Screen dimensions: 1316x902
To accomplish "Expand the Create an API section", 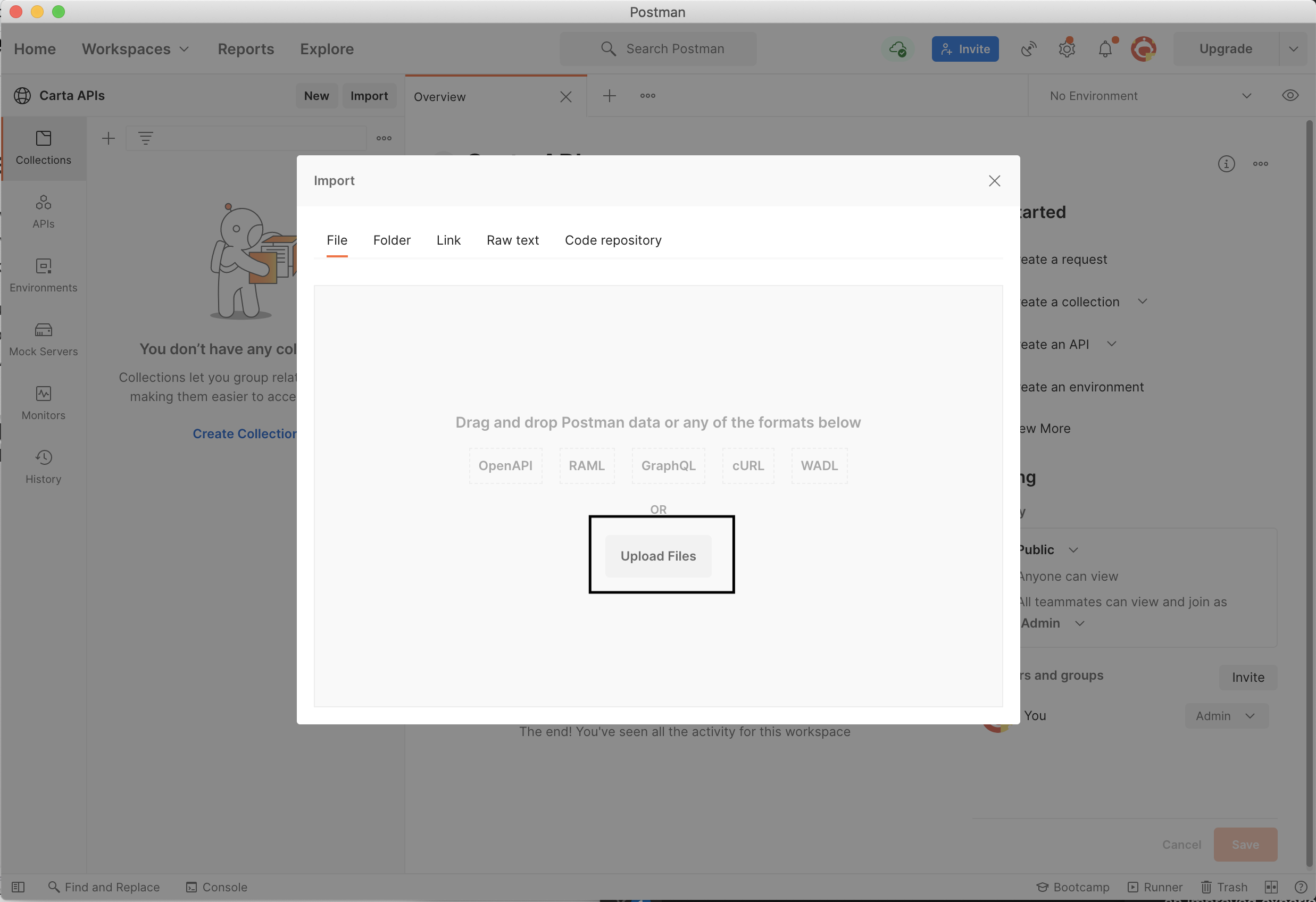I will click(x=1112, y=344).
